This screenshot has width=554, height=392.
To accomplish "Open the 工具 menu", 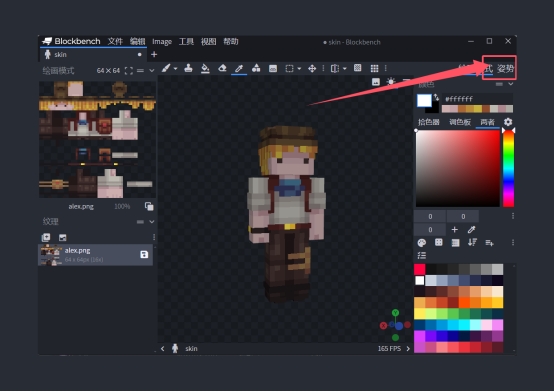I will pos(186,42).
